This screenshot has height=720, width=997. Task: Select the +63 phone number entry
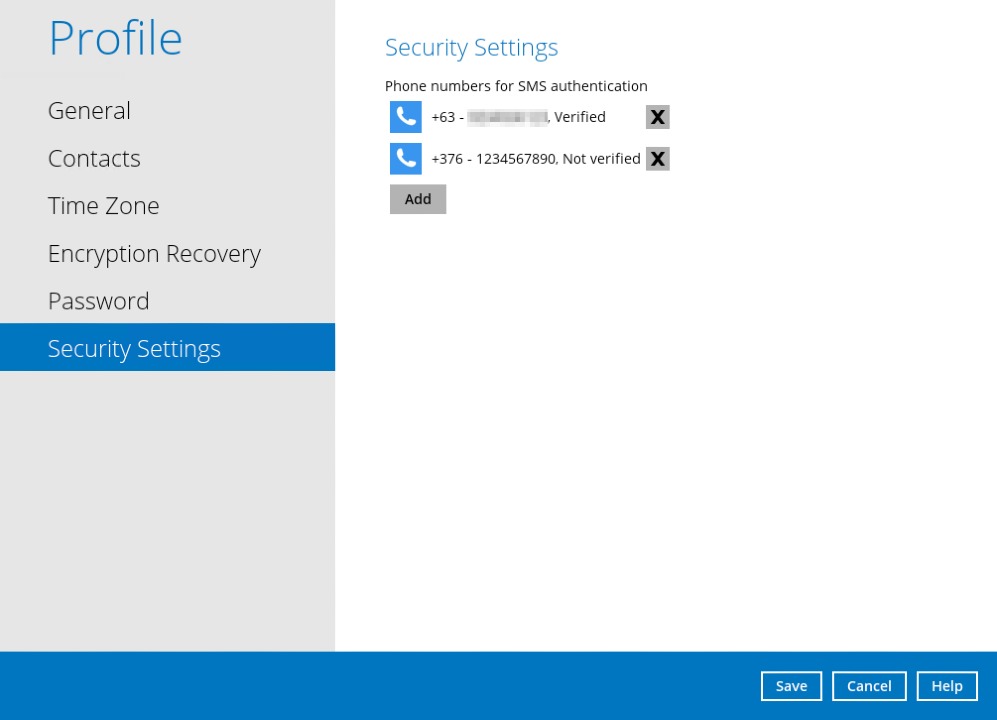click(x=490, y=117)
